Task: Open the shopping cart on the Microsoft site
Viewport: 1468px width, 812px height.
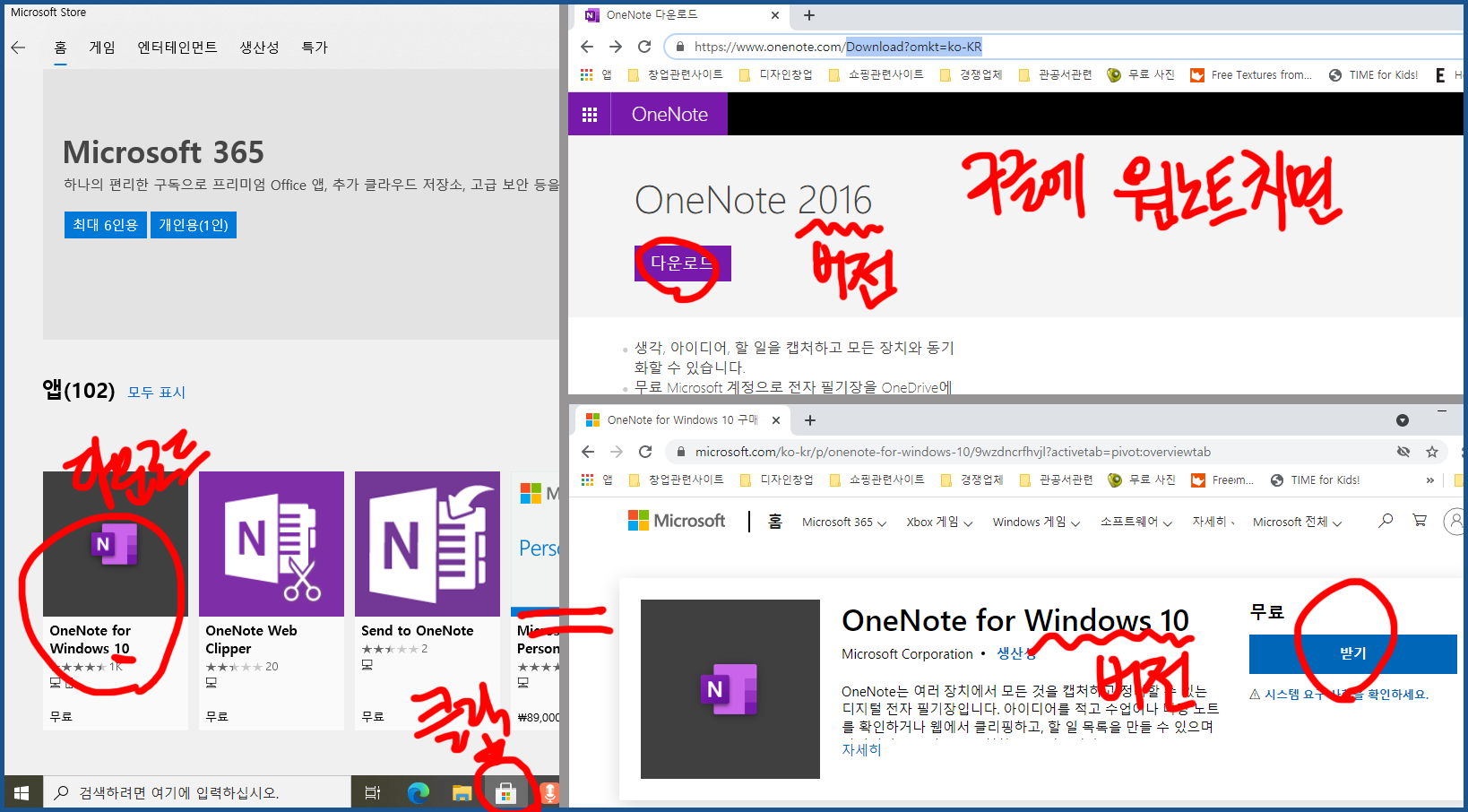Action: tap(1420, 520)
